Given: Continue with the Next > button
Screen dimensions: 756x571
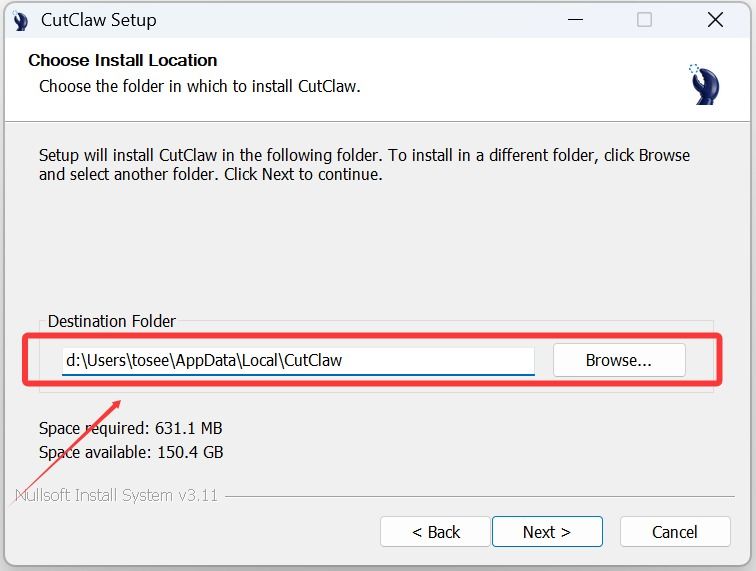Looking at the screenshot, I should pos(547,532).
